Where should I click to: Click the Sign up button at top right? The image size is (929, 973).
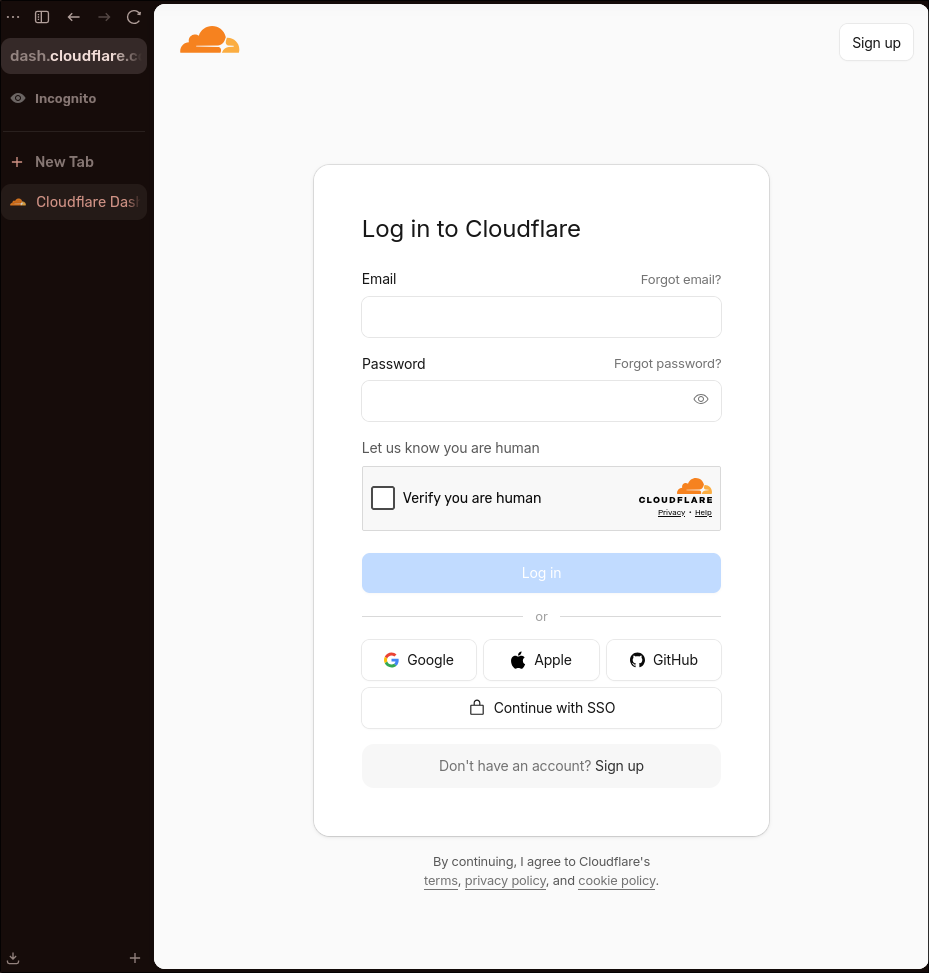(x=876, y=42)
